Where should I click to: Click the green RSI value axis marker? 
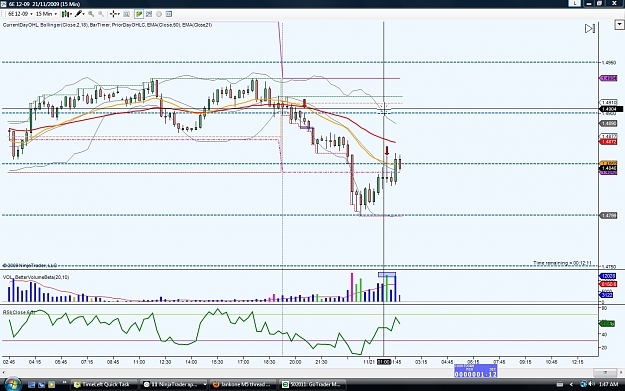pos(607,324)
